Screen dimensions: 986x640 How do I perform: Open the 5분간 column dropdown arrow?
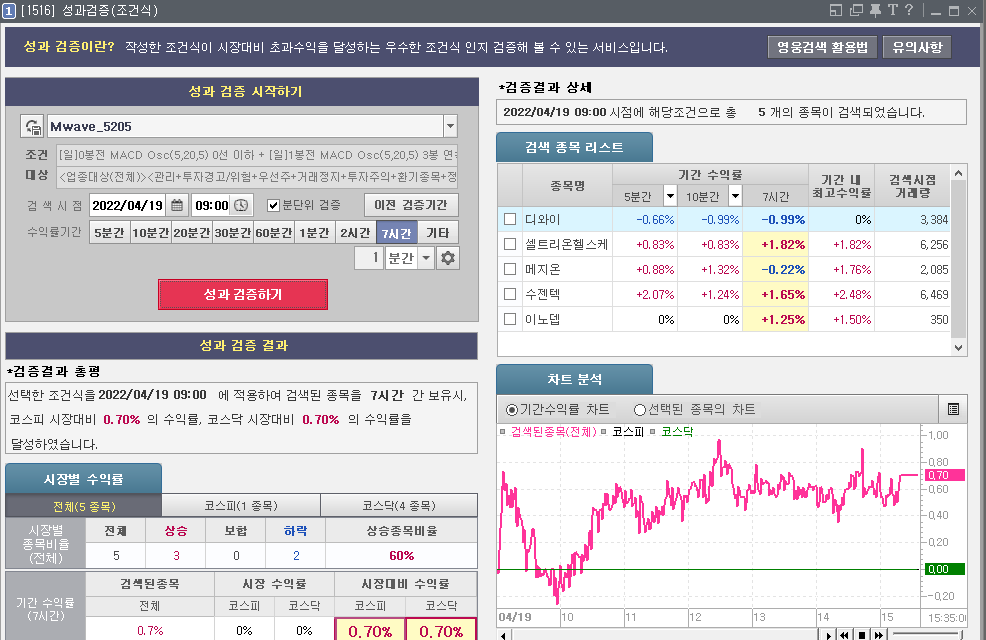[x=670, y=196]
